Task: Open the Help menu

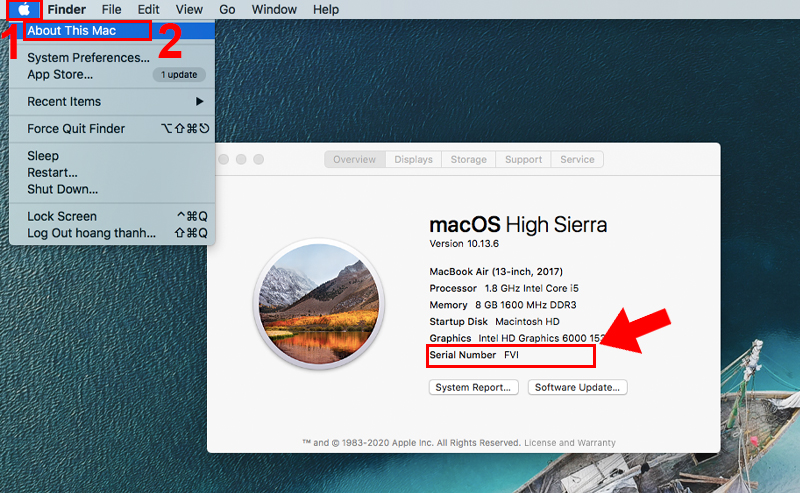Action: pyautogui.click(x=326, y=9)
